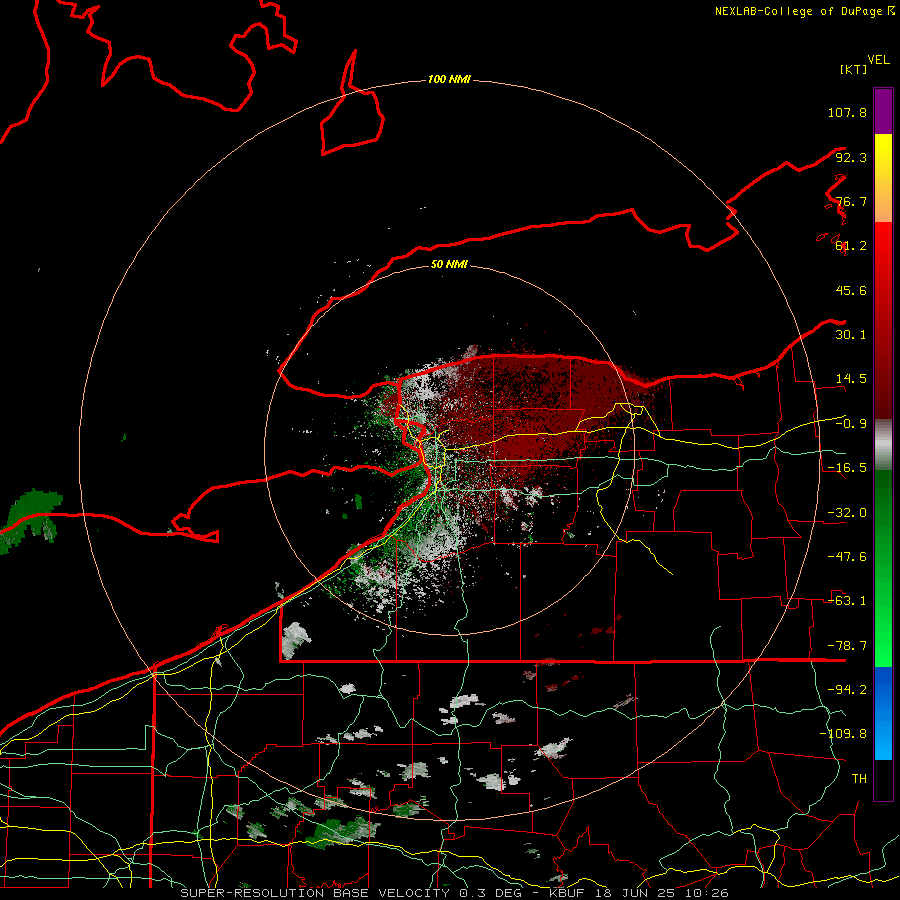Click the 100 NMI range ring label
The height and width of the screenshot is (900, 900).
point(449,79)
